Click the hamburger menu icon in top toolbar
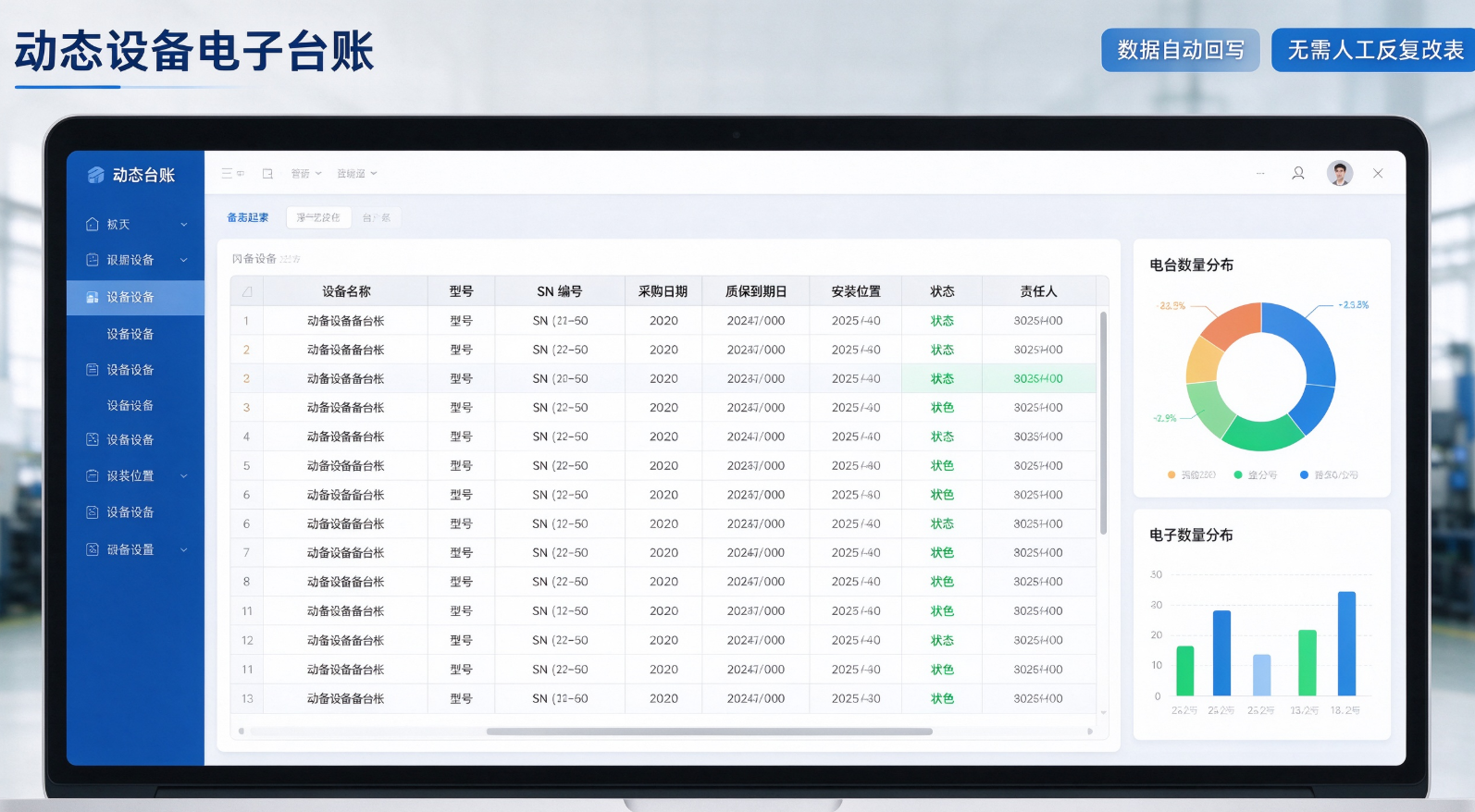1475x812 pixels. (227, 174)
